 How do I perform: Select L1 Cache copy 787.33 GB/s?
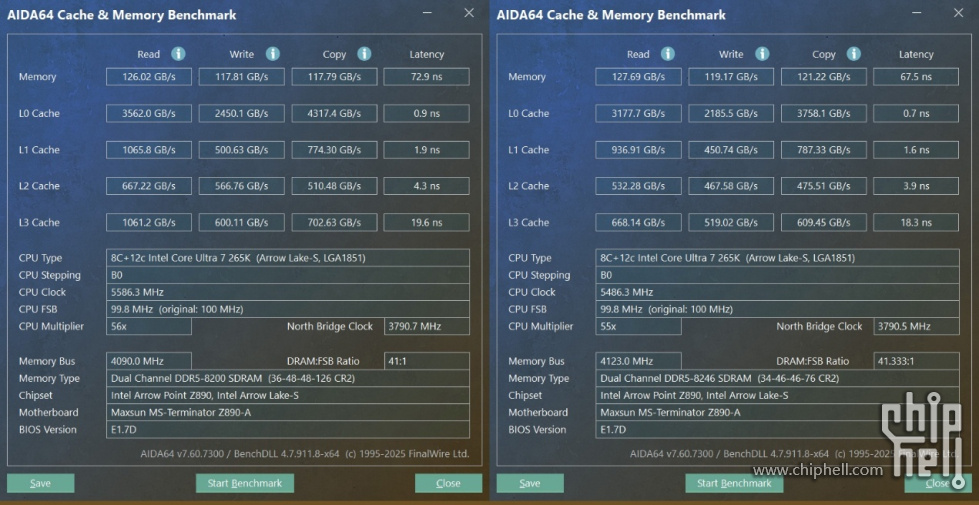[824, 150]
